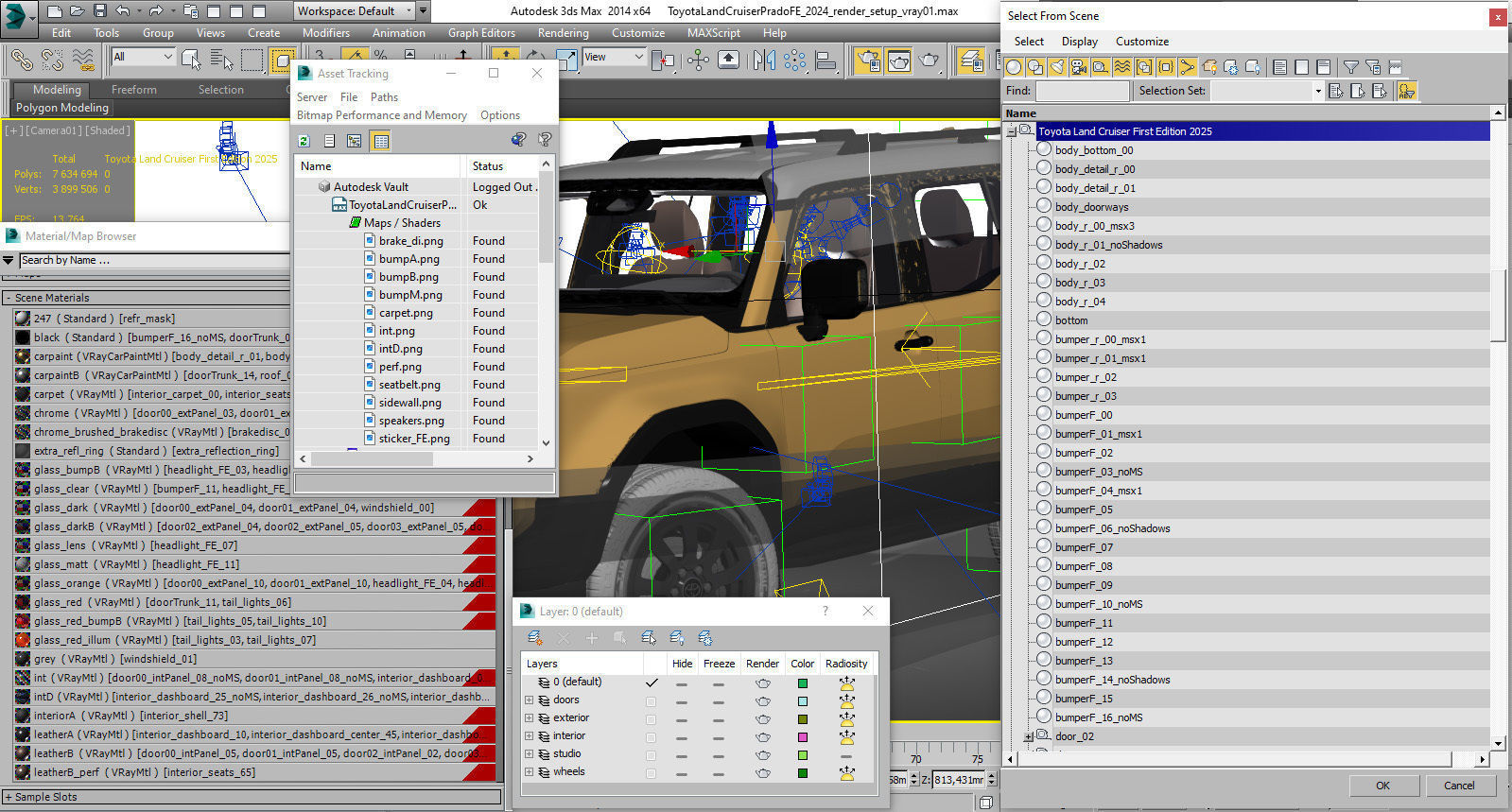Toggle Freeze for the interior layer
Screen dimensions: 1512x812
pos(719,736)
